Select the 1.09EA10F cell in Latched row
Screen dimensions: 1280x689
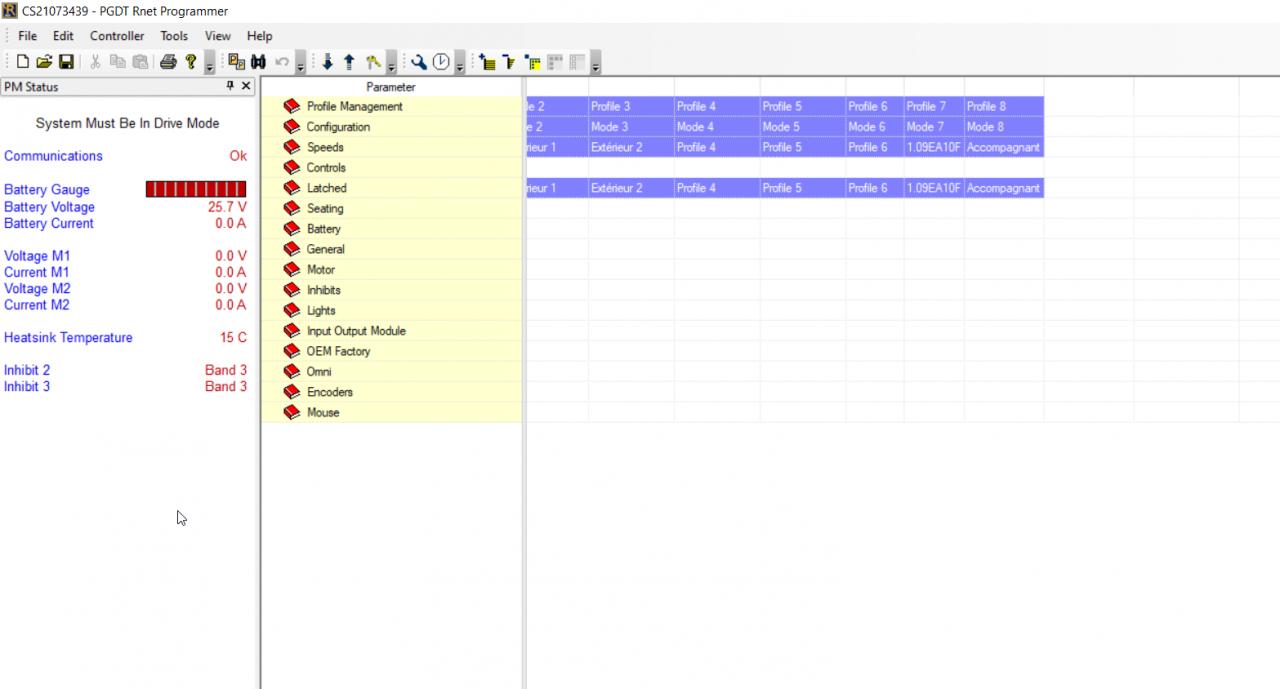point(934,188)
